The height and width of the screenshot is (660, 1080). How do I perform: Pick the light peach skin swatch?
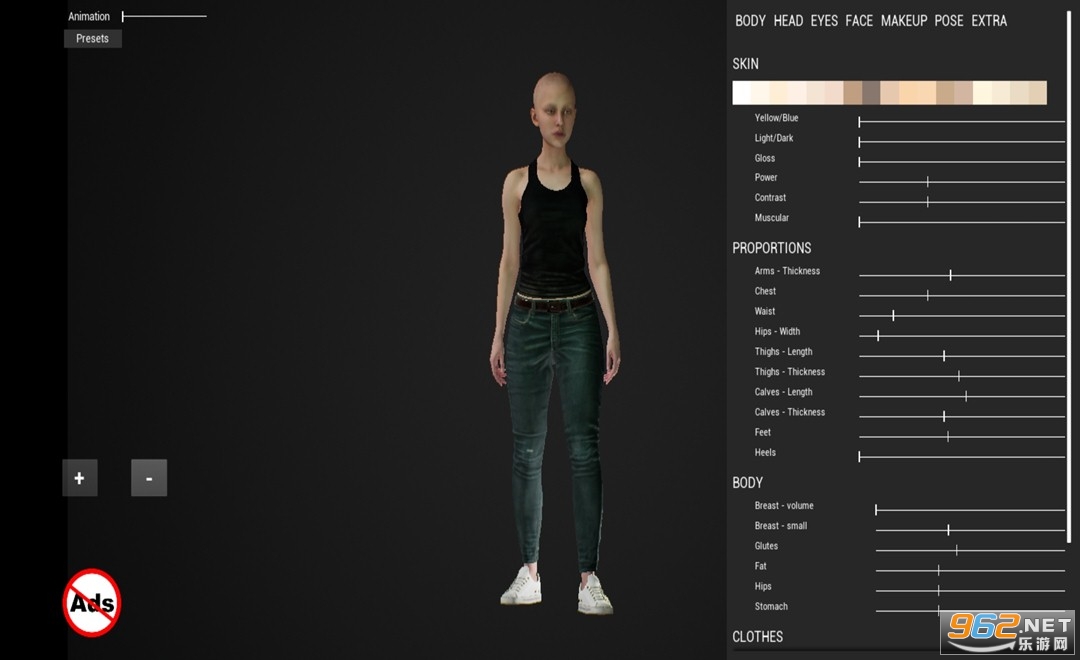(x=908, y=93)
